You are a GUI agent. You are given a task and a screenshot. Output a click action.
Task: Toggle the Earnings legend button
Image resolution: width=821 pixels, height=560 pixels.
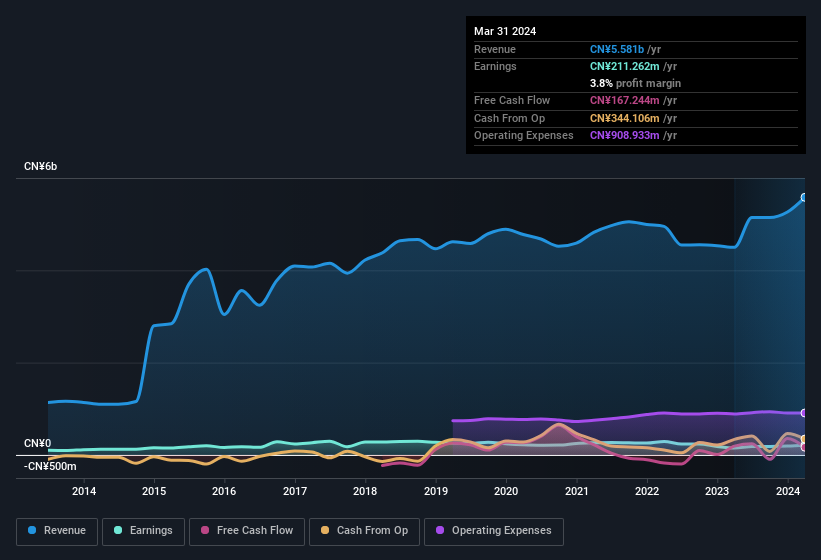point(143,532)
